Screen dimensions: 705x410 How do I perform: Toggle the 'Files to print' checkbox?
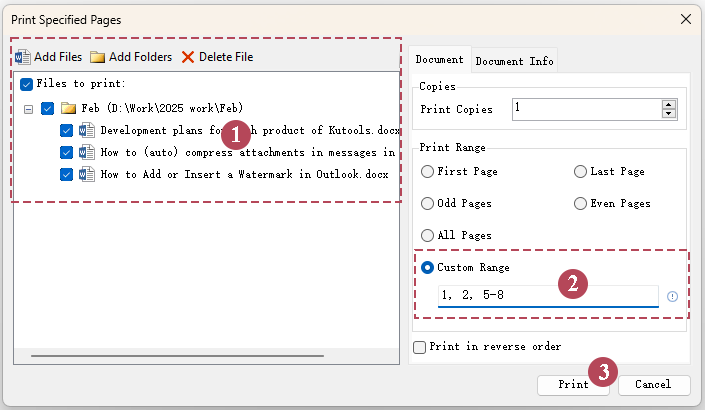(x=27, y=84)
